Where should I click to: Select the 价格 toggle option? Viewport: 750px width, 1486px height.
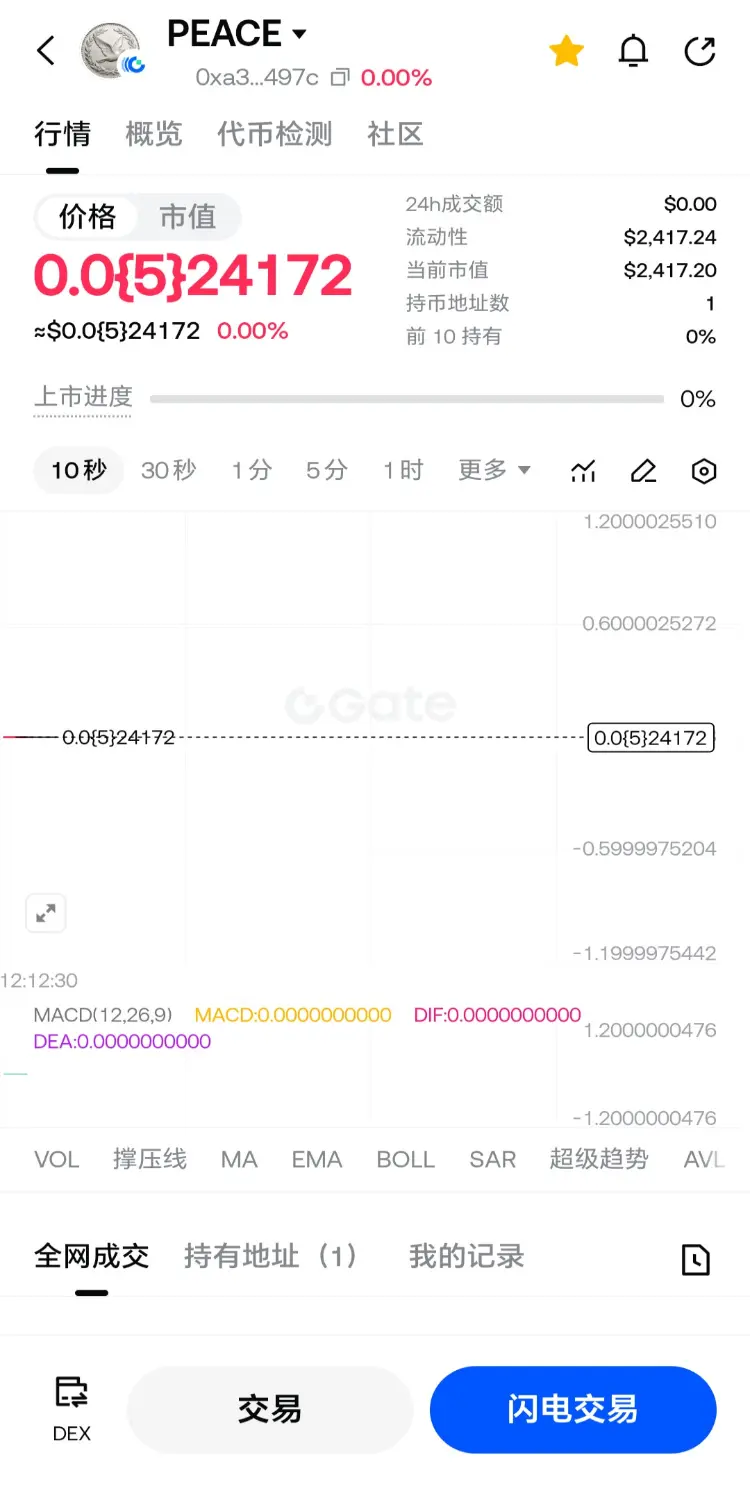(88, 217)
